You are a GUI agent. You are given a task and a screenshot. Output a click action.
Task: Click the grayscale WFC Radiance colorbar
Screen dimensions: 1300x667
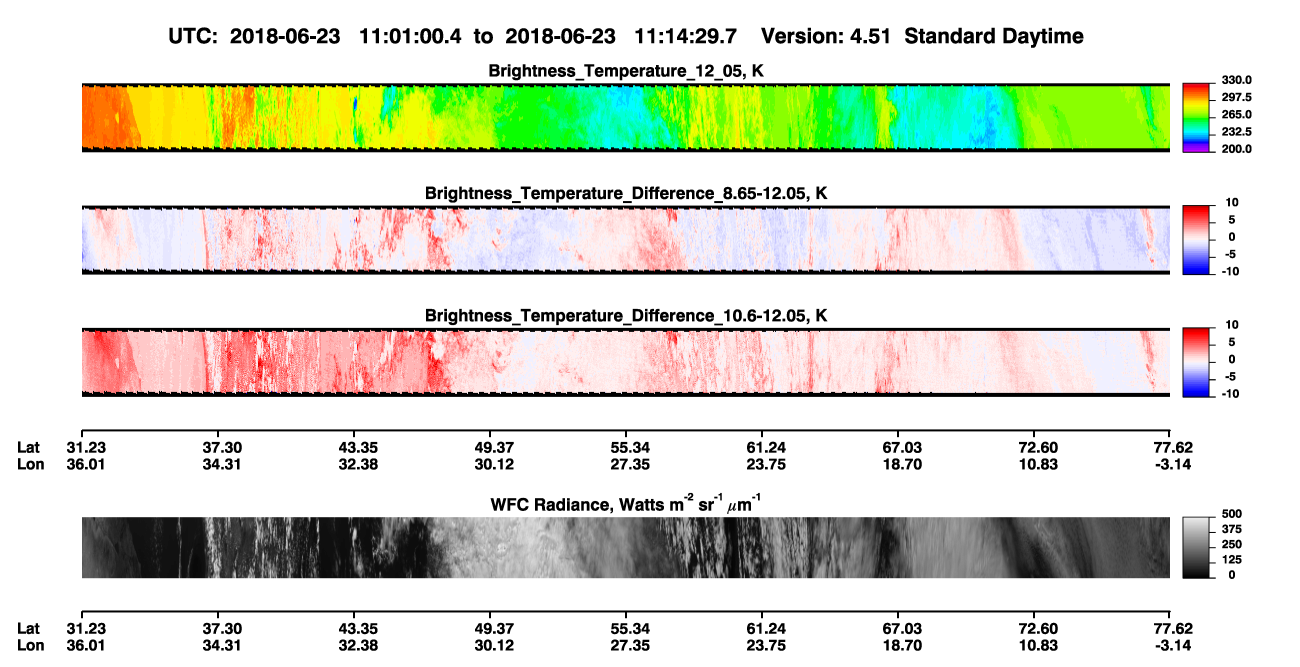(1196, 548)
